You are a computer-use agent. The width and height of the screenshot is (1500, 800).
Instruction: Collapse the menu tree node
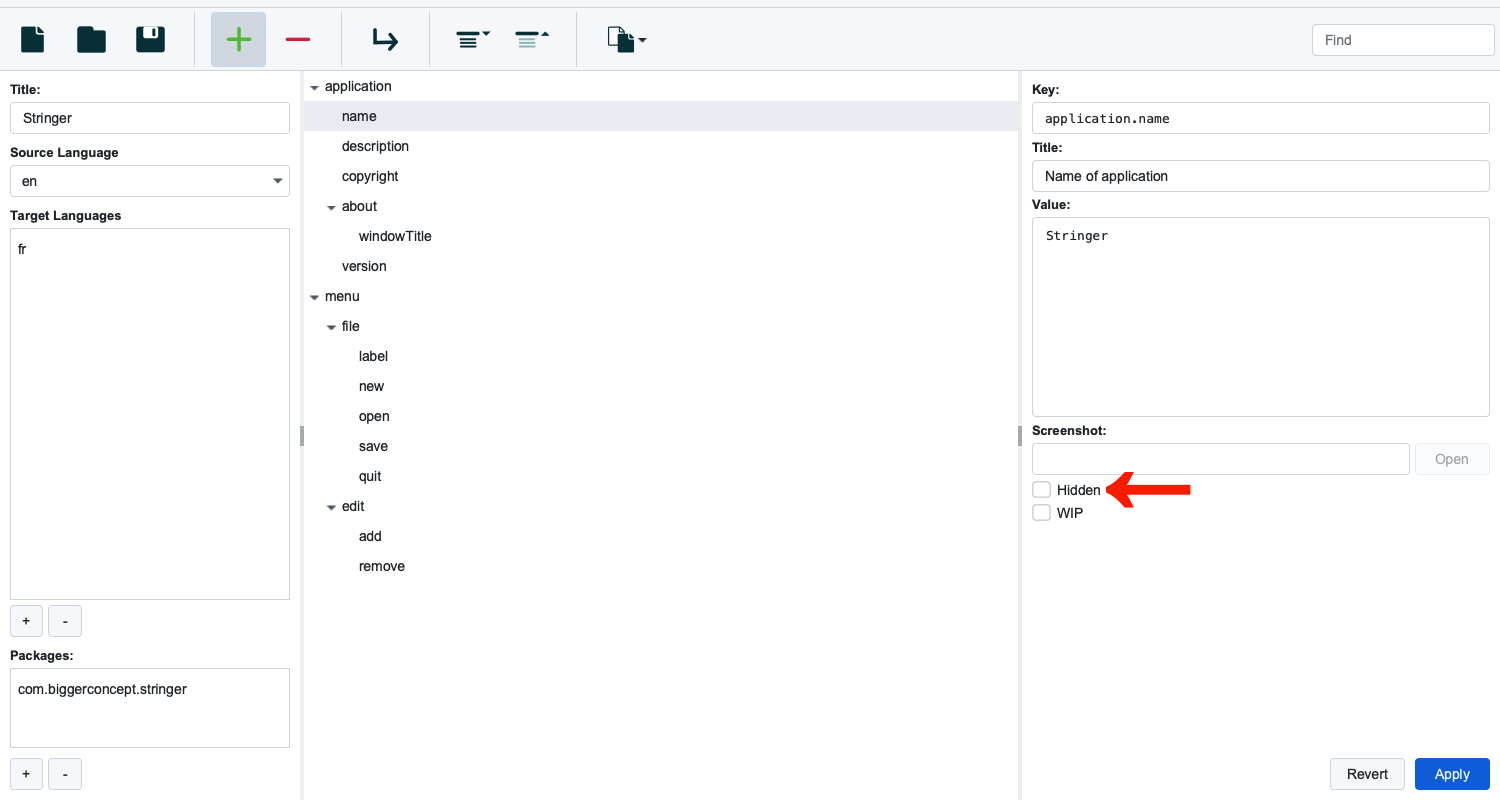(314, 297)
